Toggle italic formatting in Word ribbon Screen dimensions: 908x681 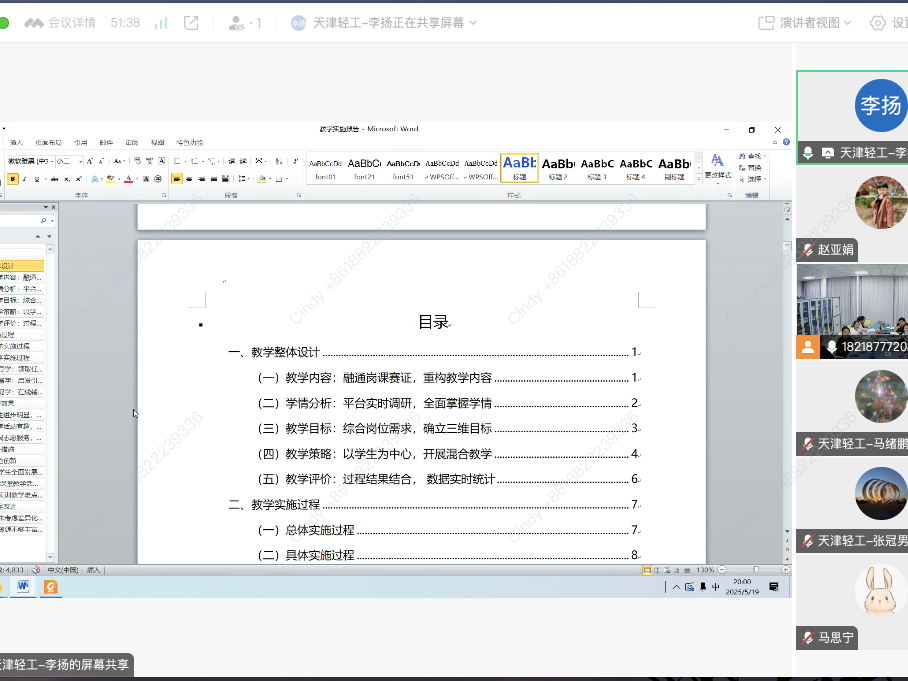pyautogui.click(x=25, y=179)
